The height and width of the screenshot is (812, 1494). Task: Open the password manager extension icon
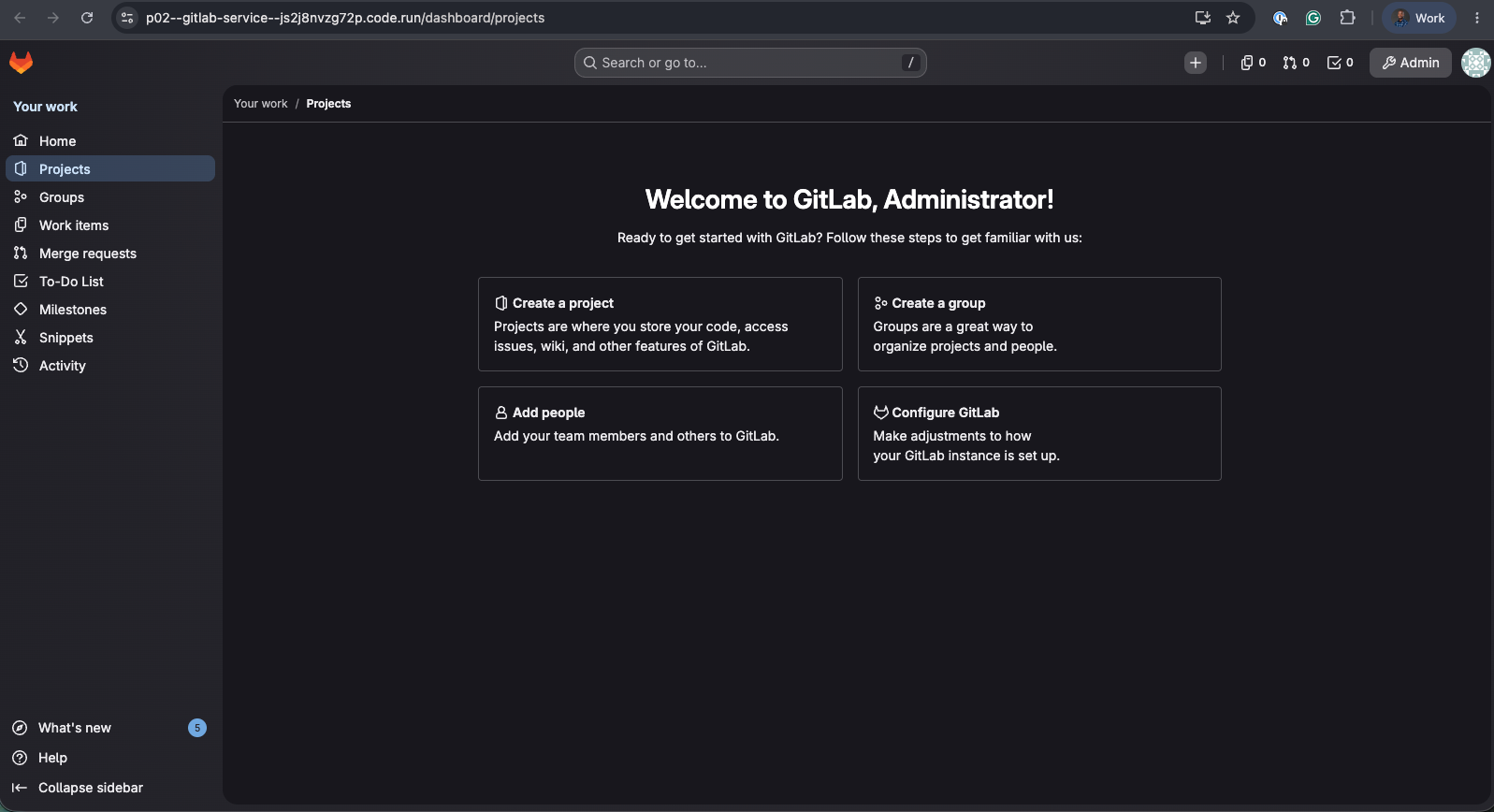click(1280, 18)
